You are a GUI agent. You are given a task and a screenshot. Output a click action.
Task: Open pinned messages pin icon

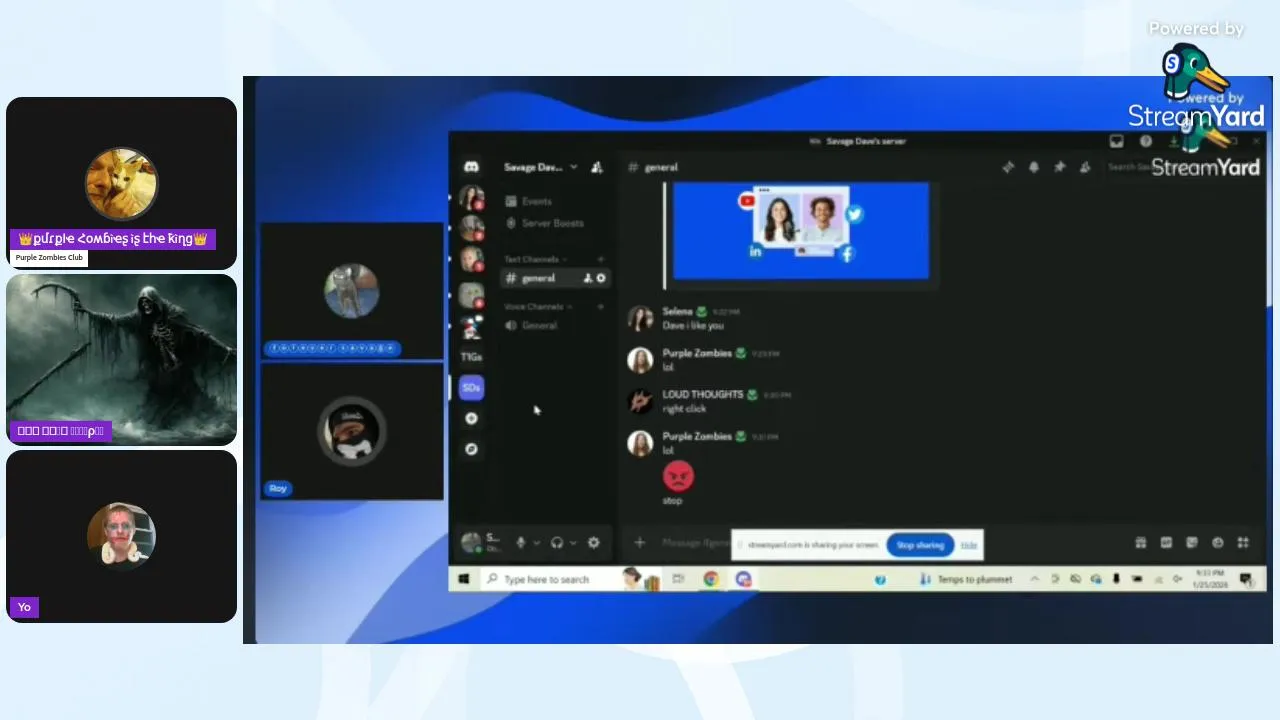[x=1060, y=167]
